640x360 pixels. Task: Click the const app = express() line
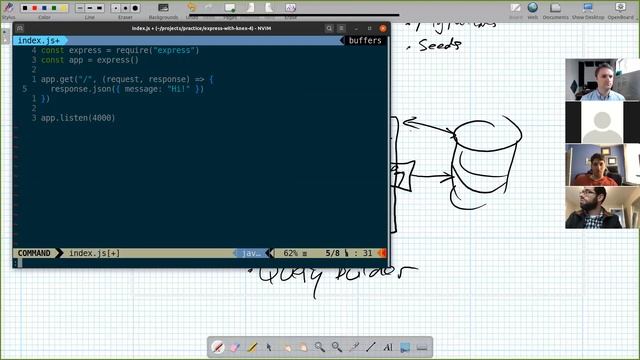pos(90,60)
